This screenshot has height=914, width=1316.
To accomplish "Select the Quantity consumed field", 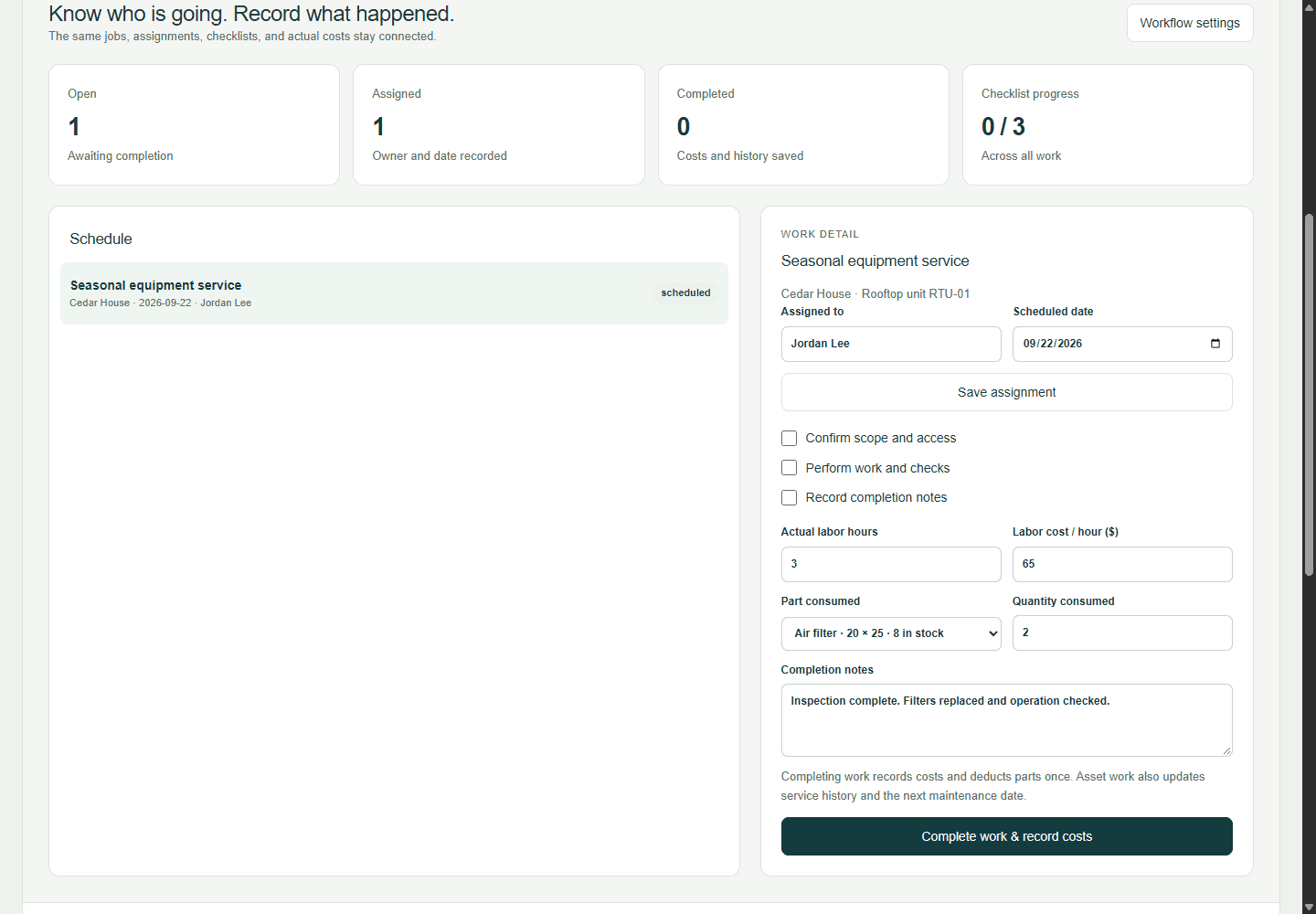I will pos(1122,632).
